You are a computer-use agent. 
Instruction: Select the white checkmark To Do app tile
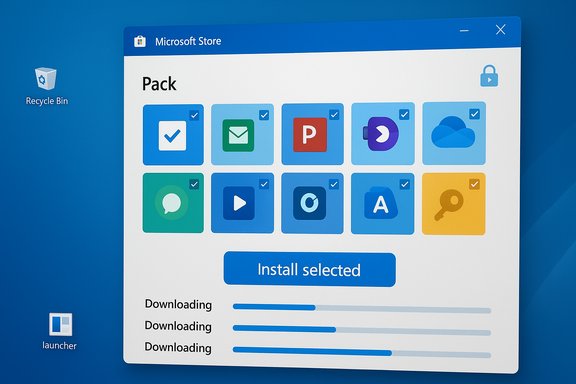click(173, 135)
